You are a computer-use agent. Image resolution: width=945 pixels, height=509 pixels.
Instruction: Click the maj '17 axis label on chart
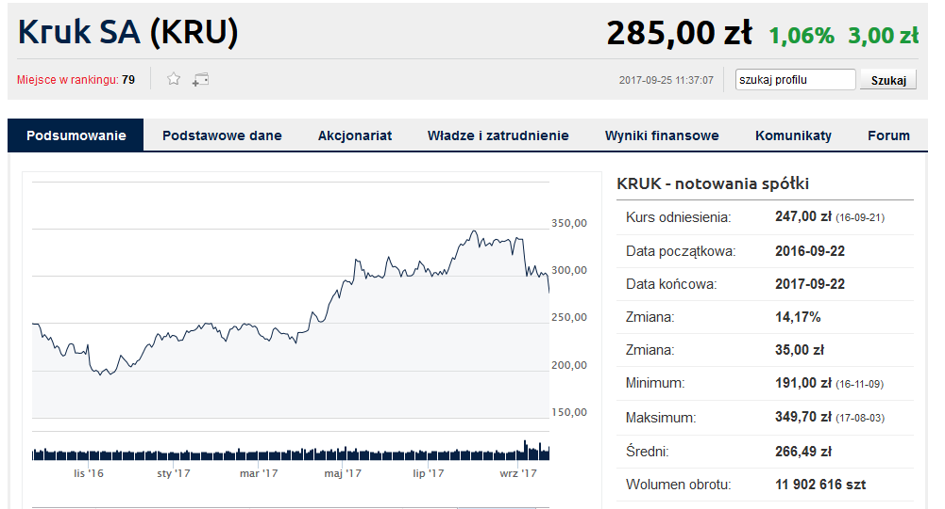click(343, 473)
